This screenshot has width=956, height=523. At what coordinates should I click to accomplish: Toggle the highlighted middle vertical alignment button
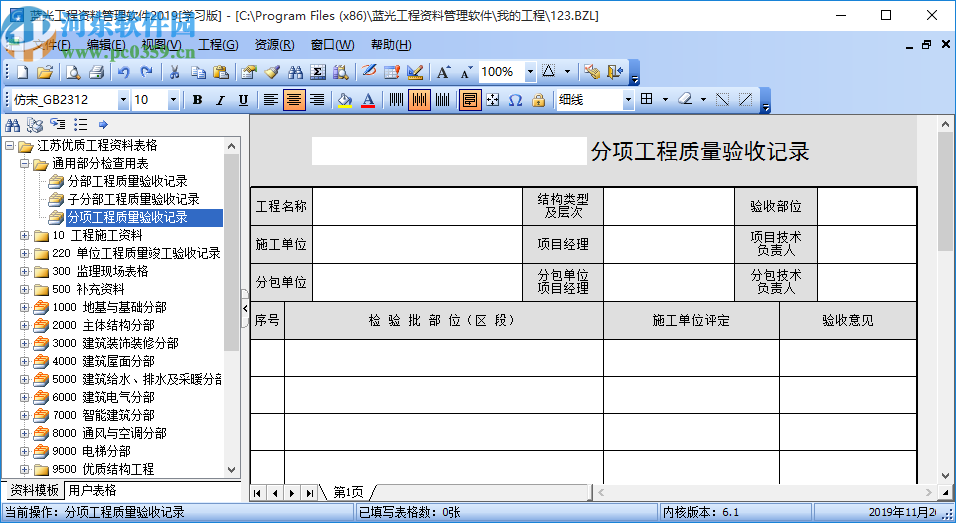[x=419, y=100]
